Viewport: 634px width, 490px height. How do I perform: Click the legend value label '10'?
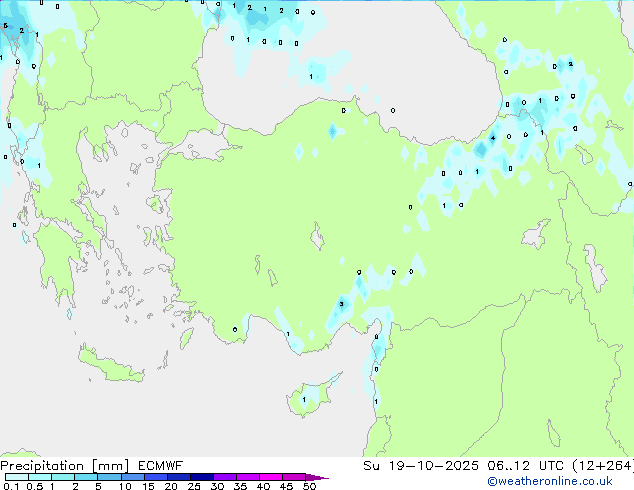[125, 486]
